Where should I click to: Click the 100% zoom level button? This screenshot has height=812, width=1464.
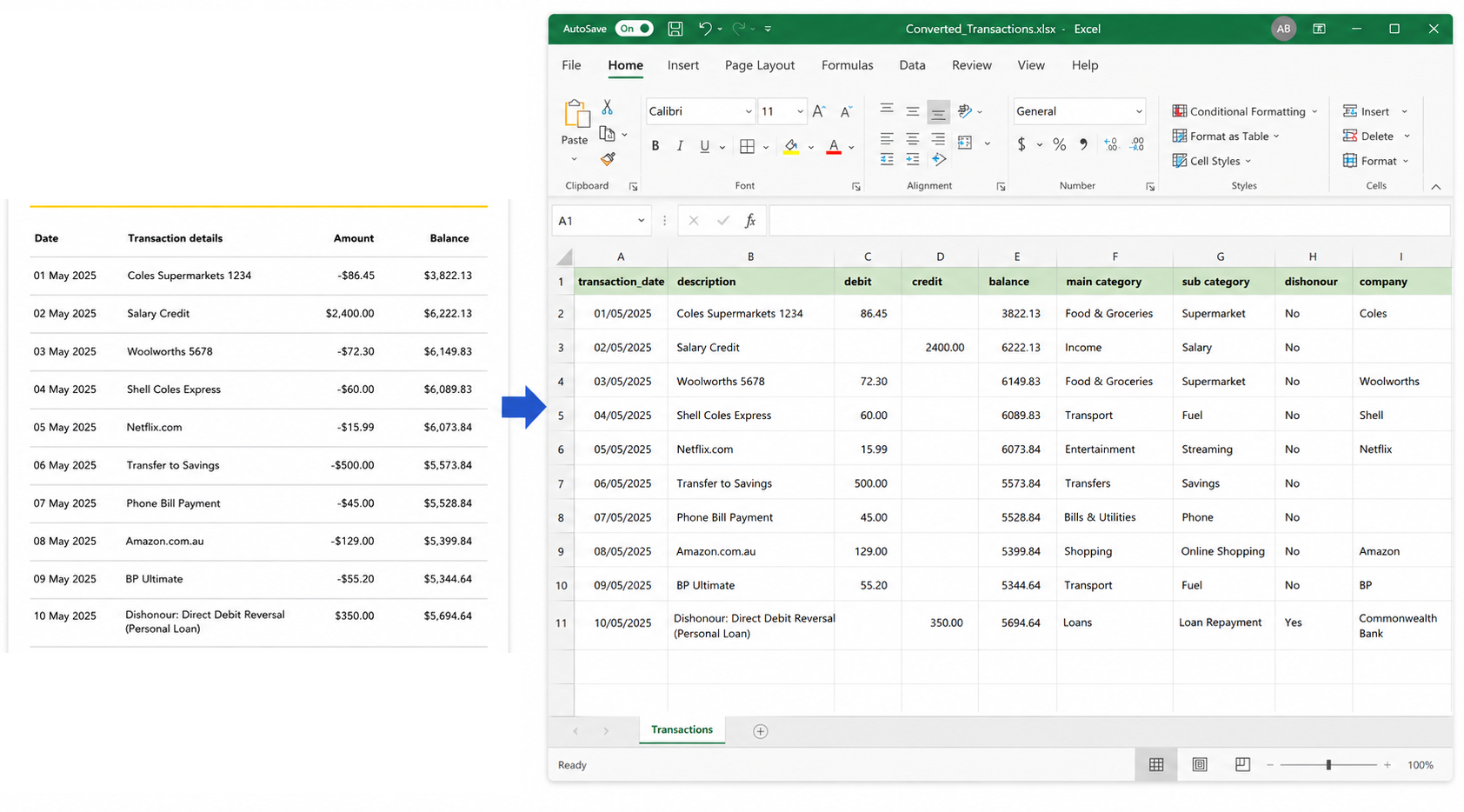(1421, 765)
